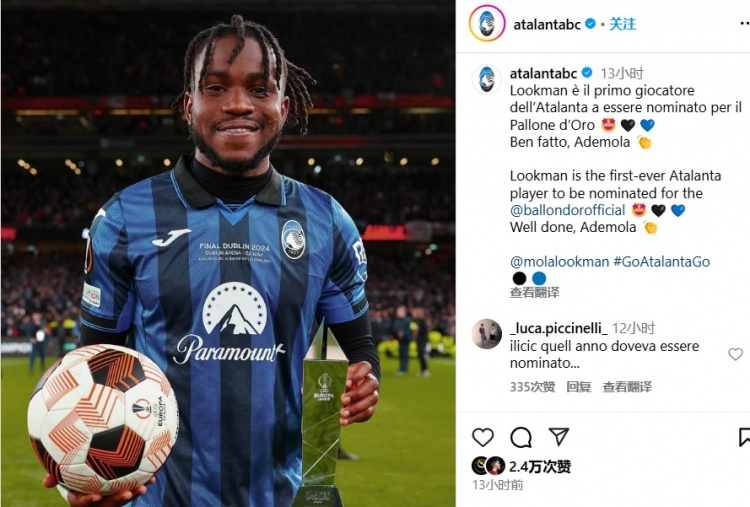View the 2.4万次赞 likes list
This screenshot has width=750, height=507.
[540, 466]
